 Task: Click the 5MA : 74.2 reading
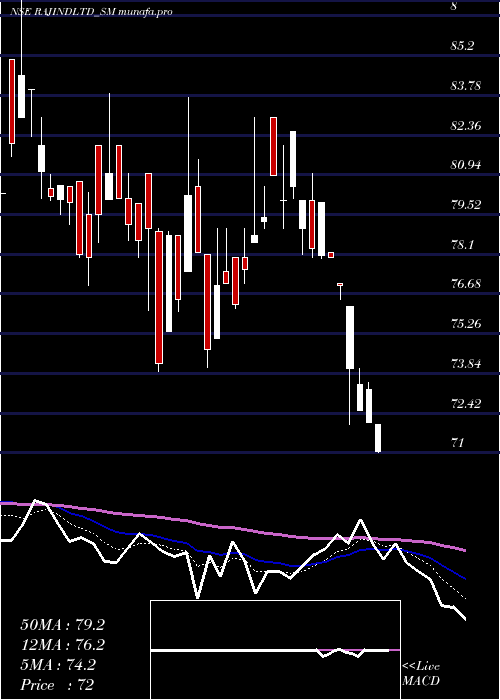coord(58,665)
